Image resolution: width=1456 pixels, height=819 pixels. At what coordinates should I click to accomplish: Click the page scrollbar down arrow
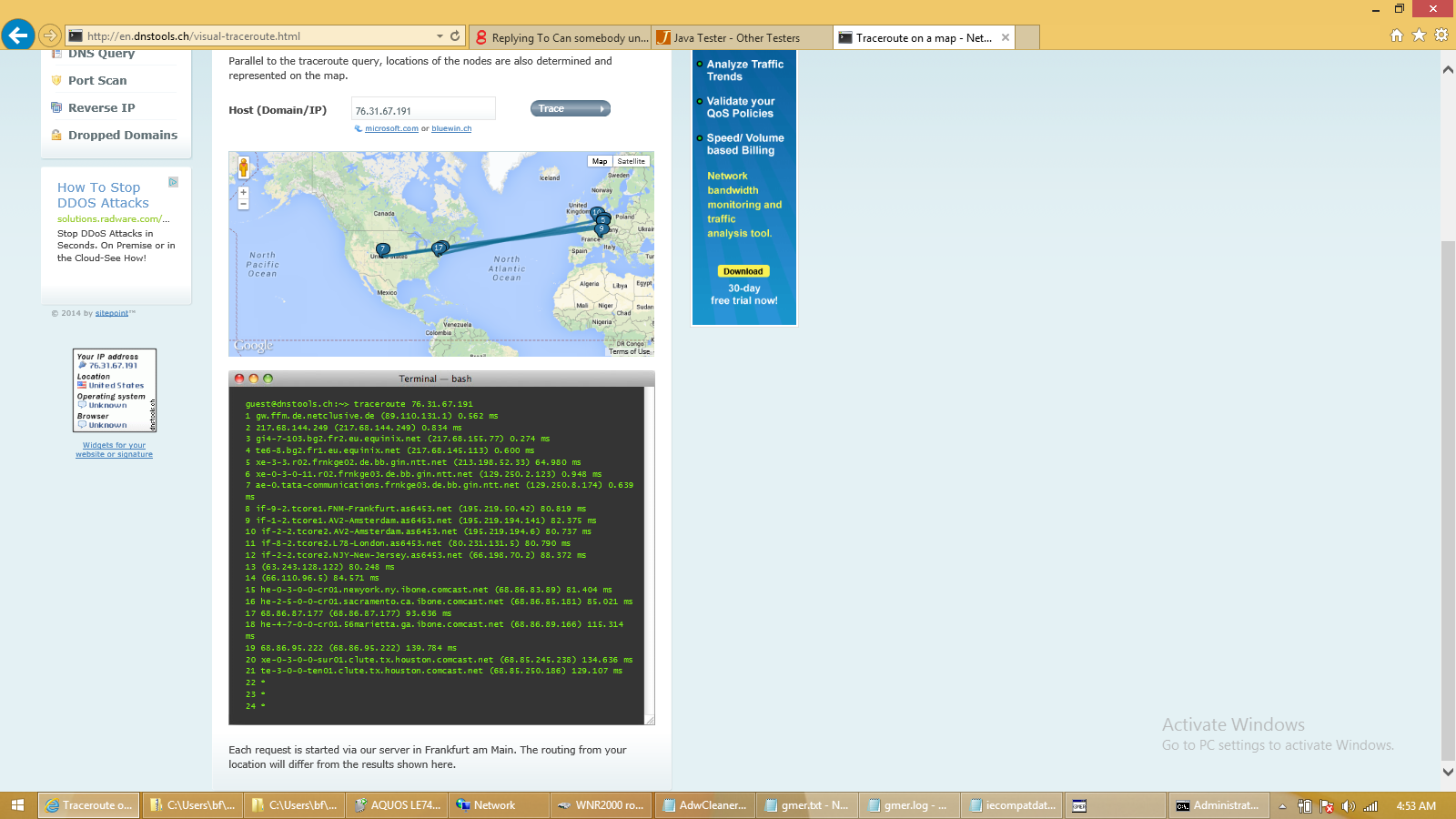click(1448, 772)
